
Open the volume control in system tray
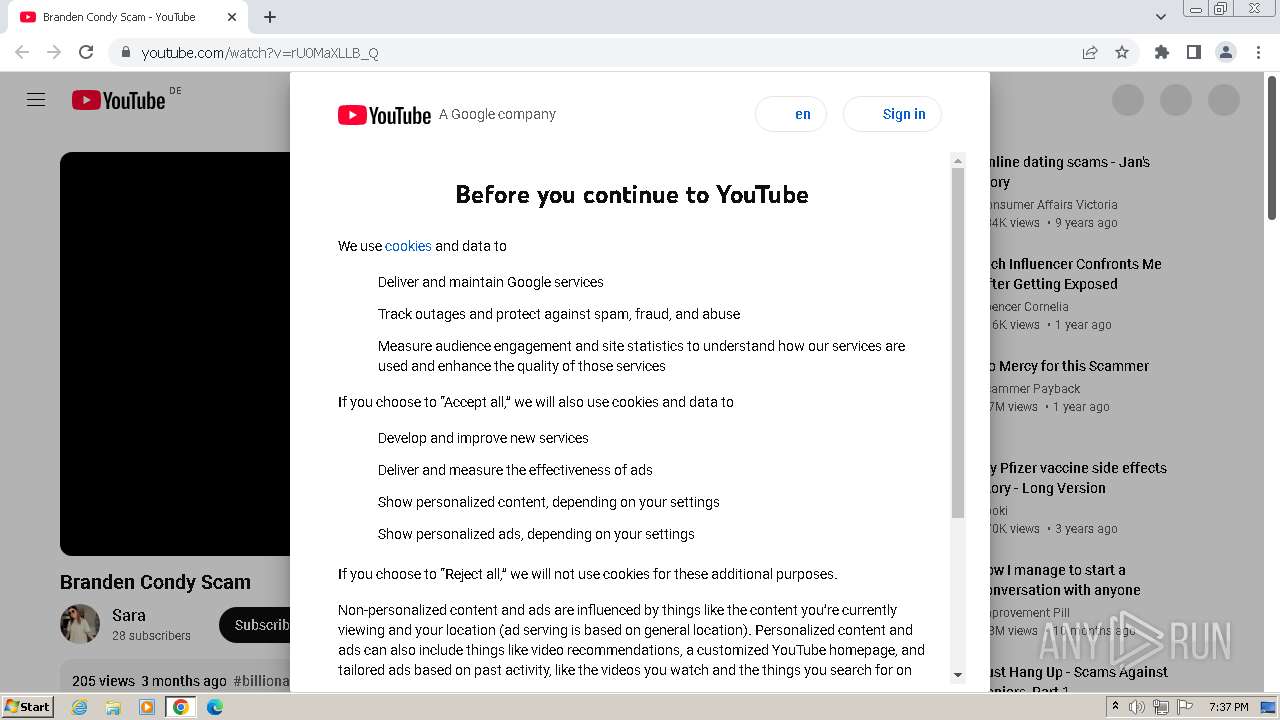pyautogui.click(x=1137, y=707)
